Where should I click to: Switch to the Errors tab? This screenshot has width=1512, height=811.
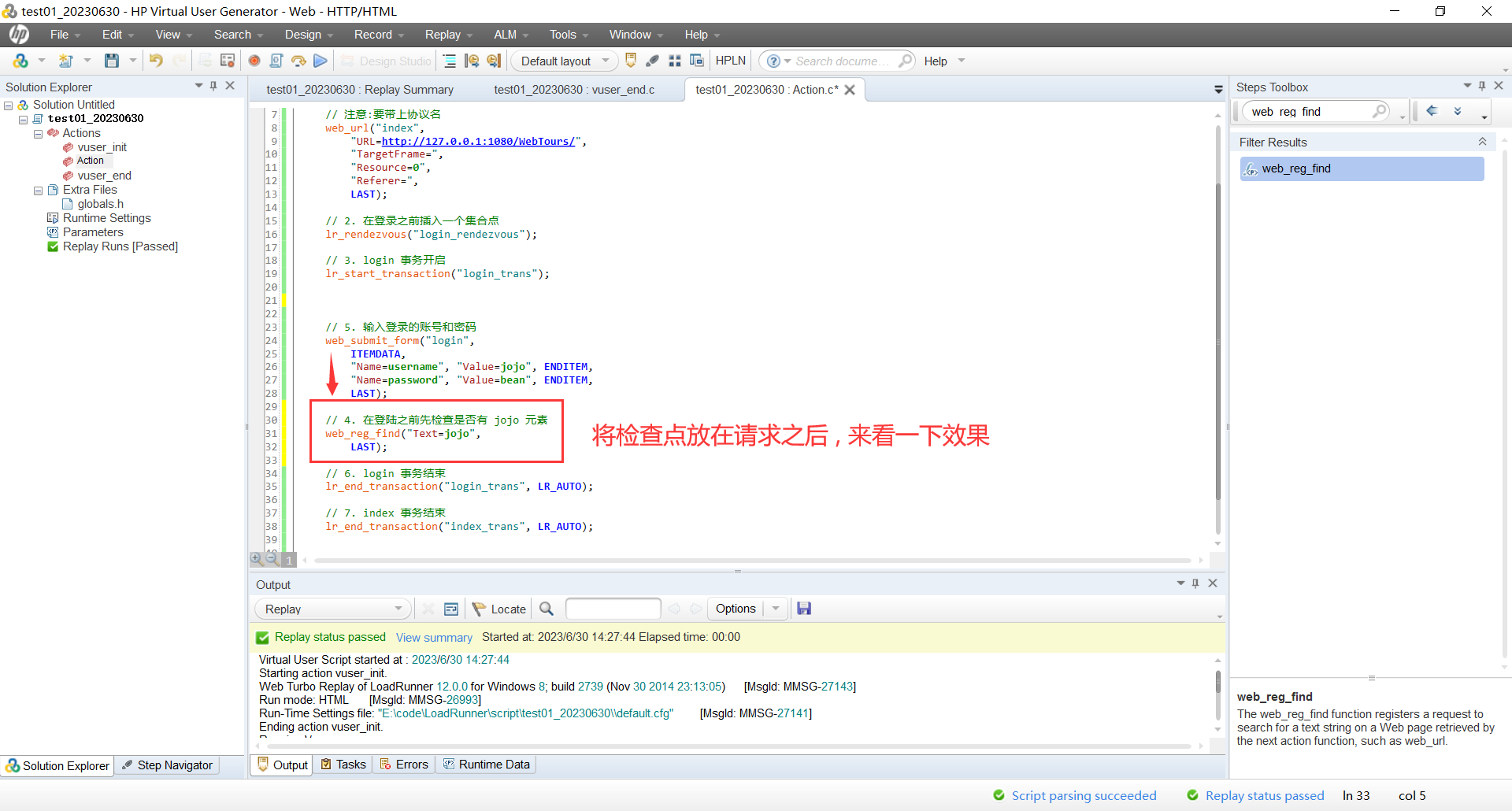click(404, 765)
